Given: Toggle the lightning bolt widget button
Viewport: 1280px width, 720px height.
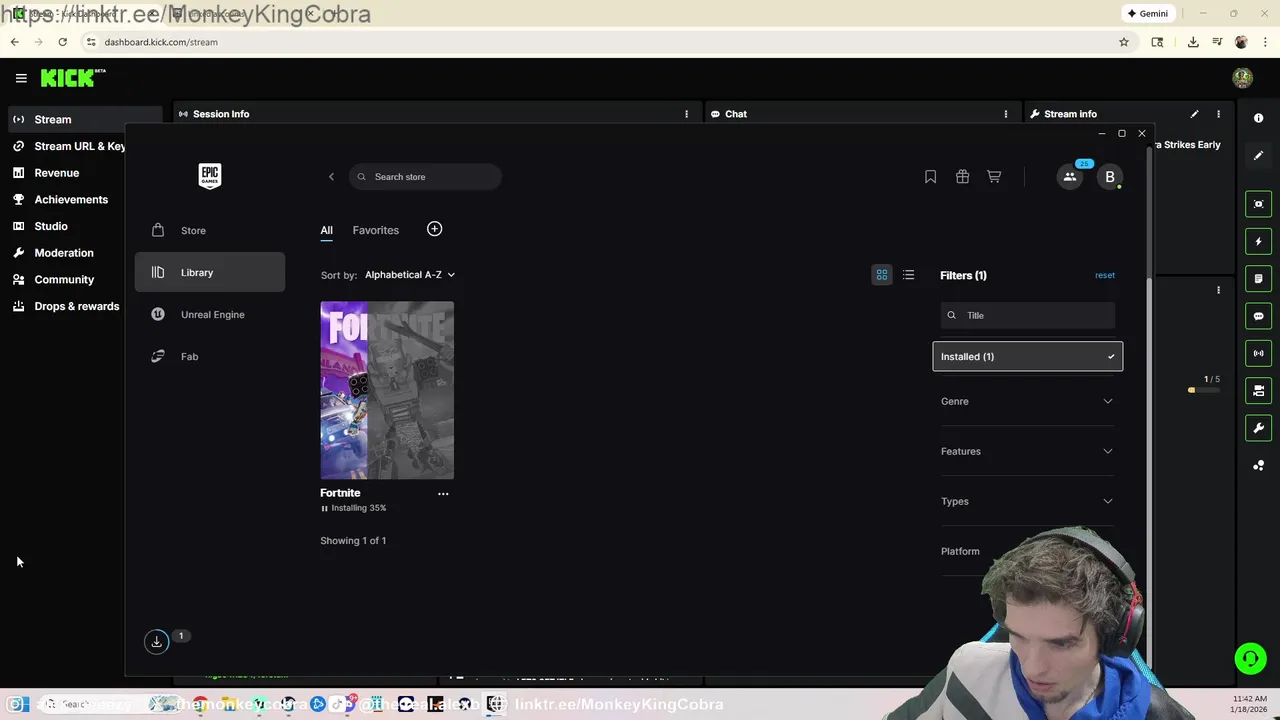Looking at the screenshot, I should (1258, 241).
